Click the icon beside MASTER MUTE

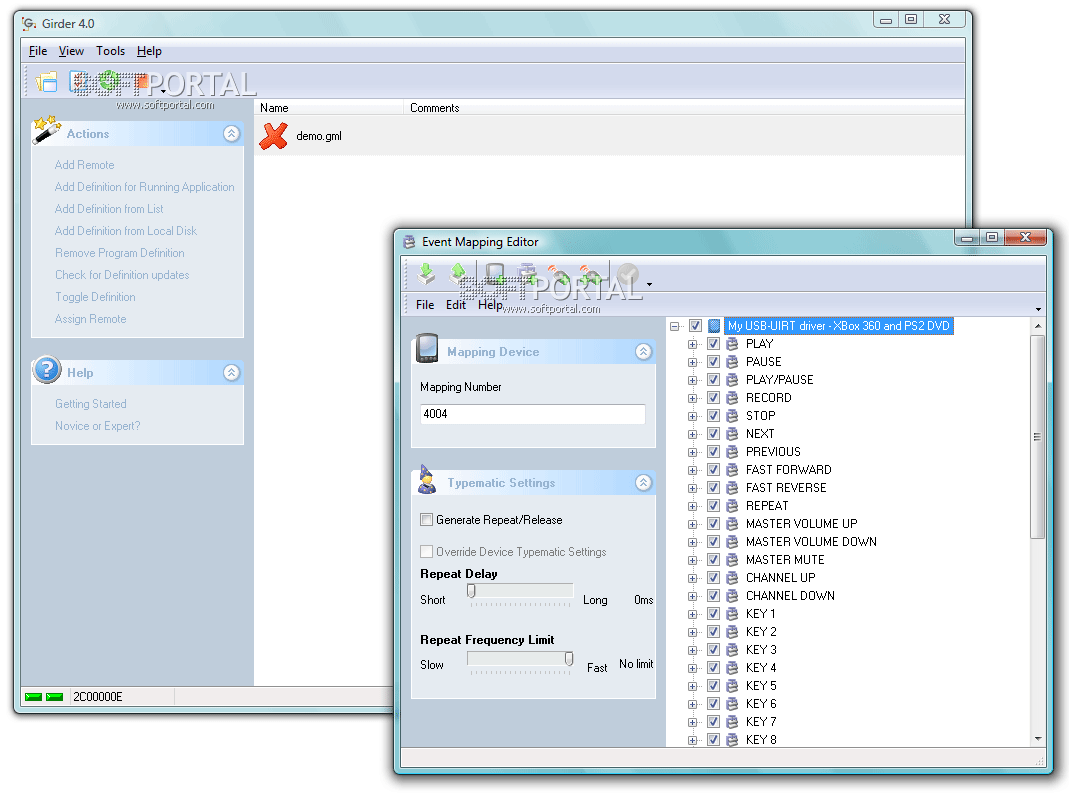(732, 560)
